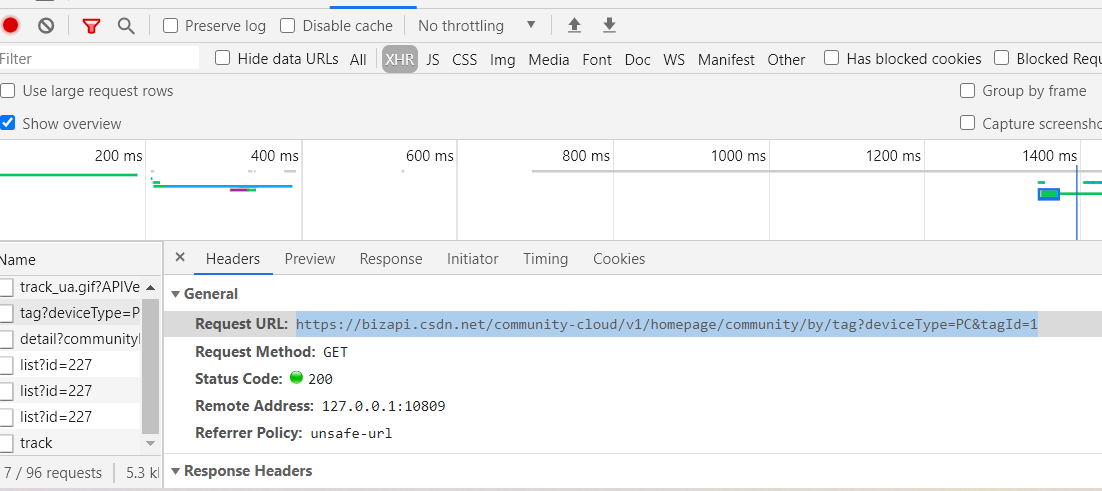Click the request list scroll-up arrow
Image resolution: width=1102 pixels, height=491 pixels.
coord(150,287)
